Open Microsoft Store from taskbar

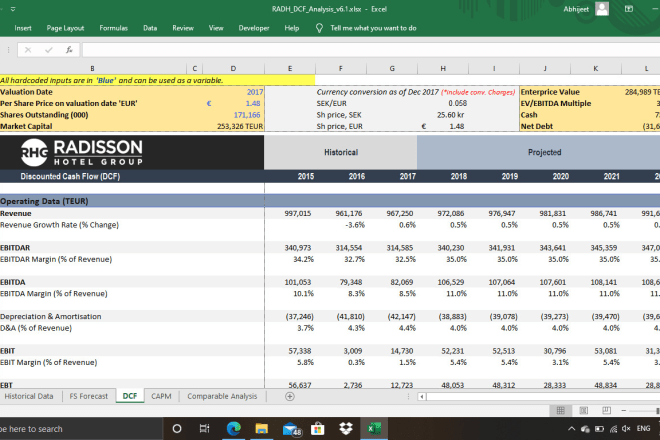[x=318, y=429]
